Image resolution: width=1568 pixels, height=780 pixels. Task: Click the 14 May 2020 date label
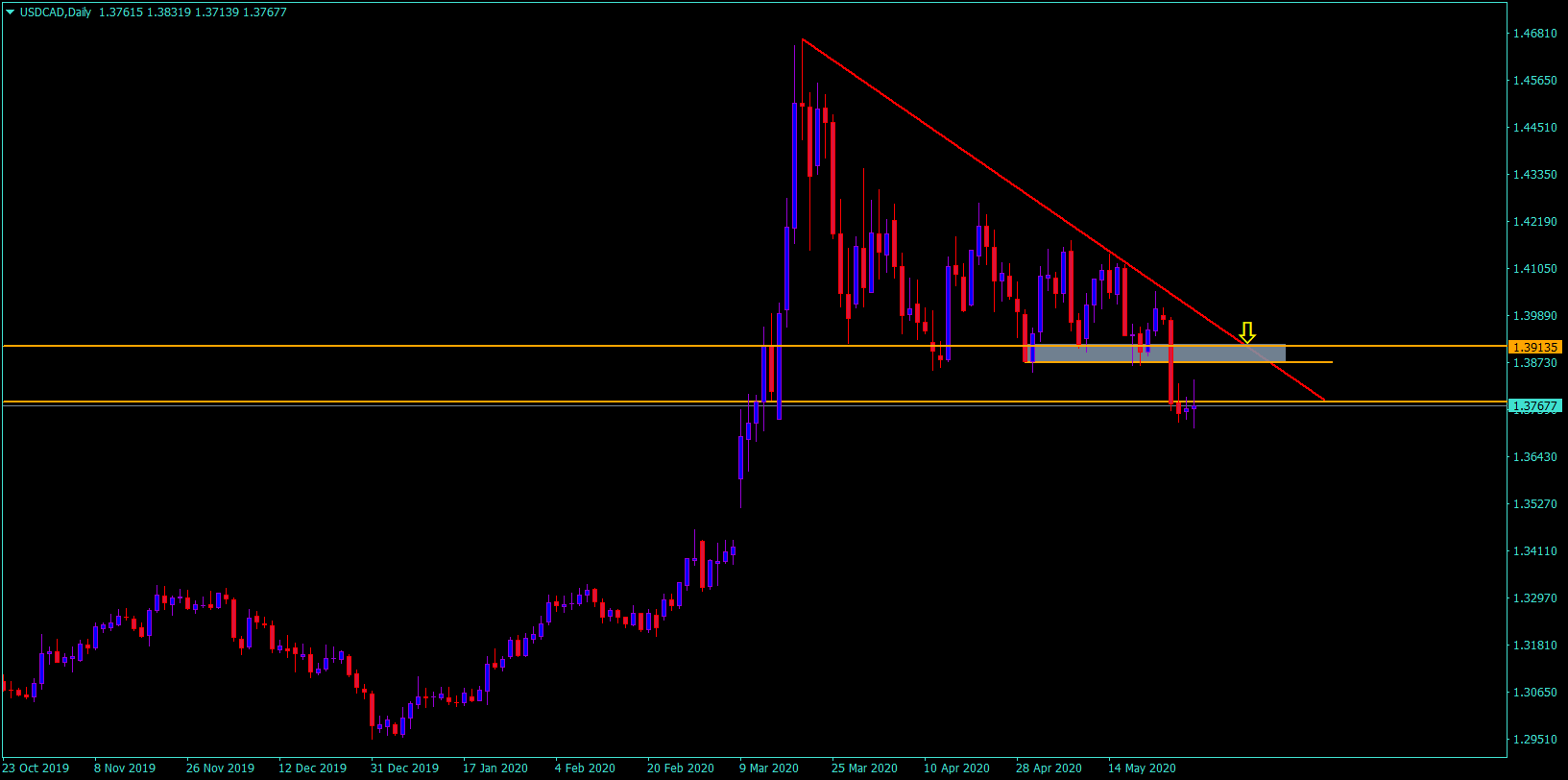[1142, 768]
